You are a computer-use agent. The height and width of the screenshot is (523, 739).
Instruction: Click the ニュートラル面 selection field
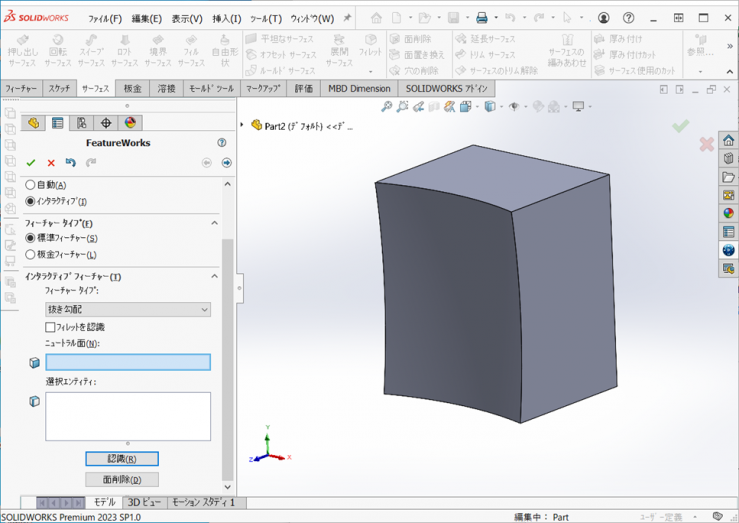click(x=128, y=362)
